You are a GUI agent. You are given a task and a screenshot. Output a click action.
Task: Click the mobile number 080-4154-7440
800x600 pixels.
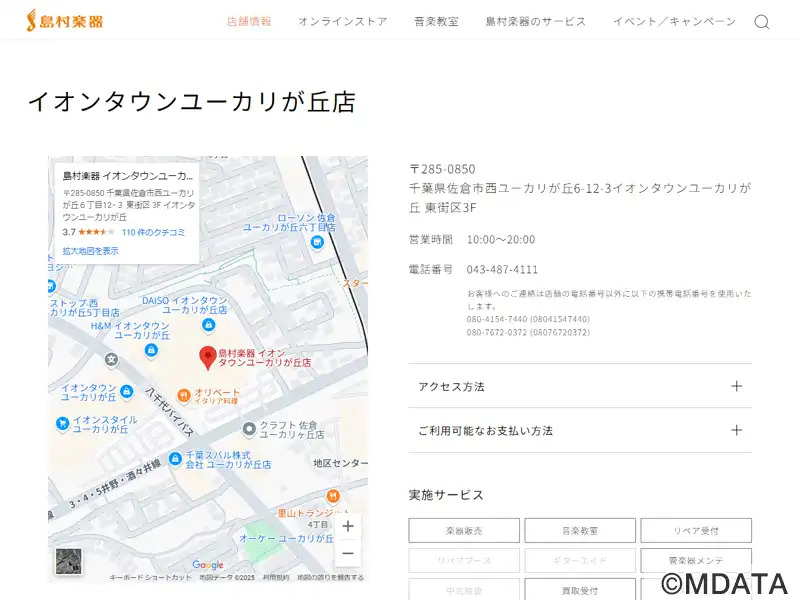pos(528,319)
